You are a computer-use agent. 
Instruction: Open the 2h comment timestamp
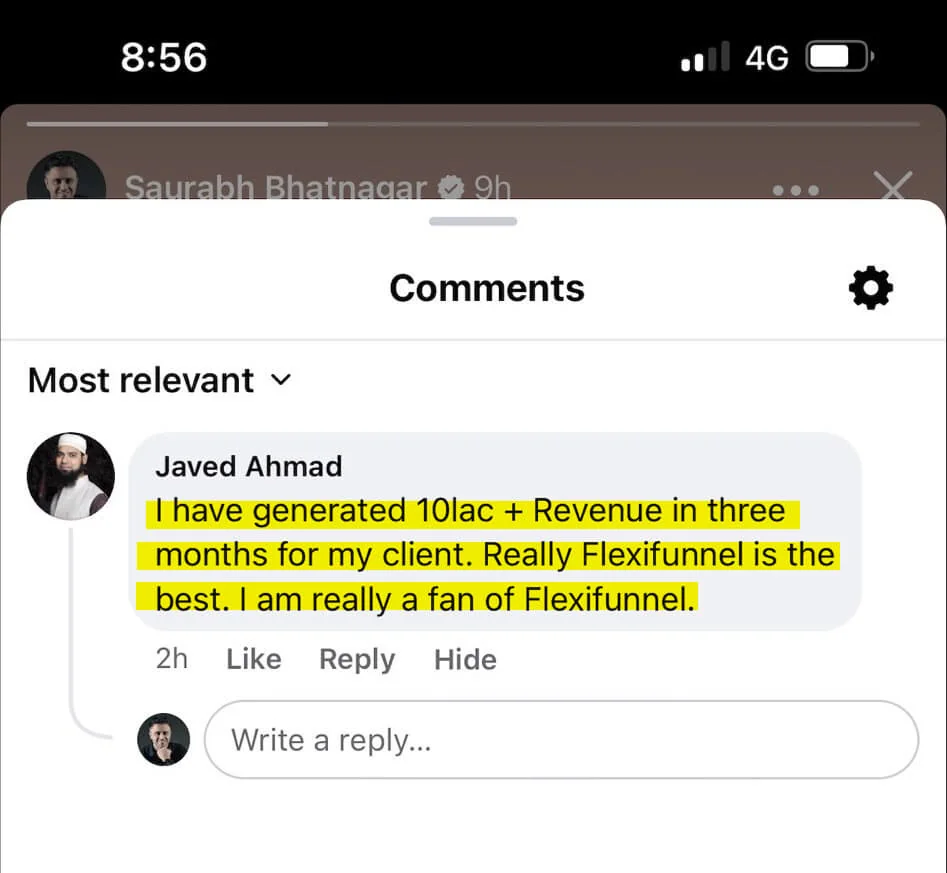(x=171, y=659)
